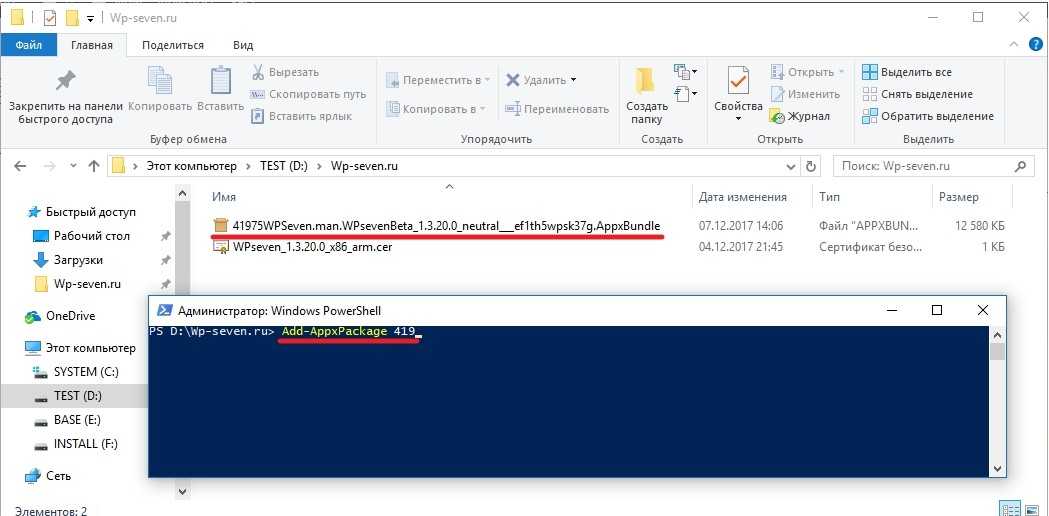Expand the Переместить в dropdown

pos(484,80)
